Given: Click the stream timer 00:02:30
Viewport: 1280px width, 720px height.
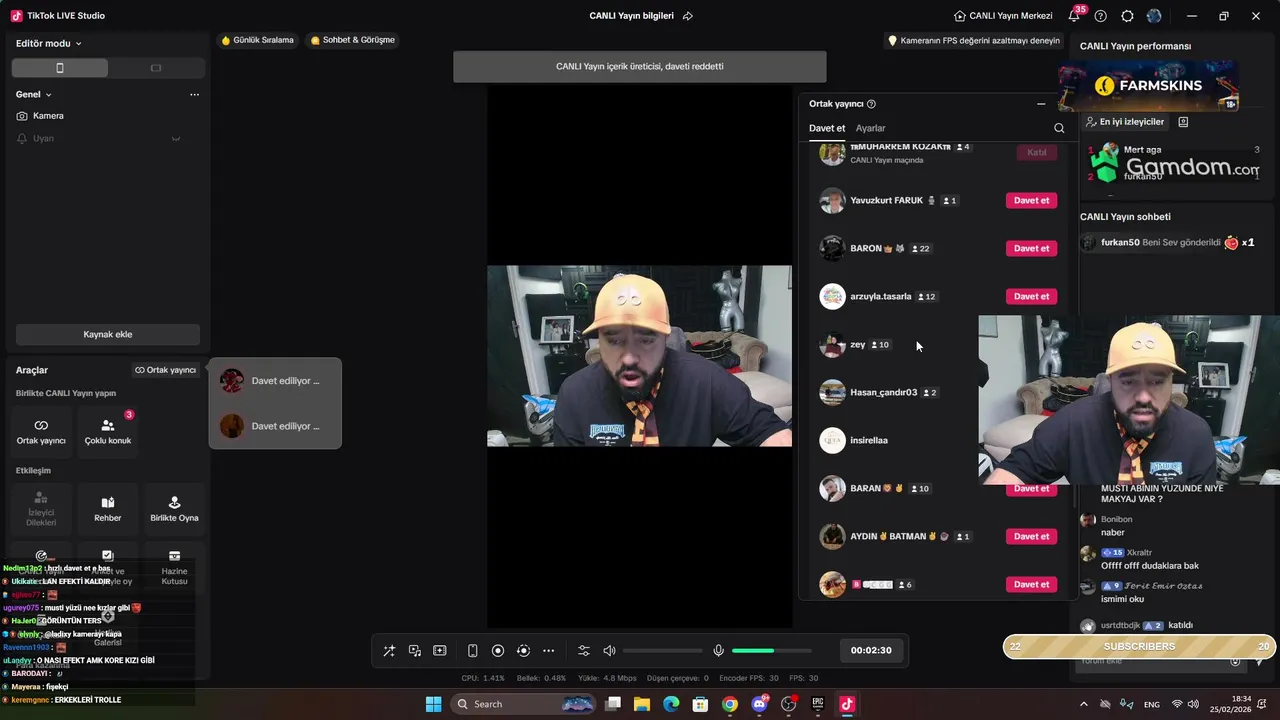Looking at the screenshot, I should tap(871, 650).
